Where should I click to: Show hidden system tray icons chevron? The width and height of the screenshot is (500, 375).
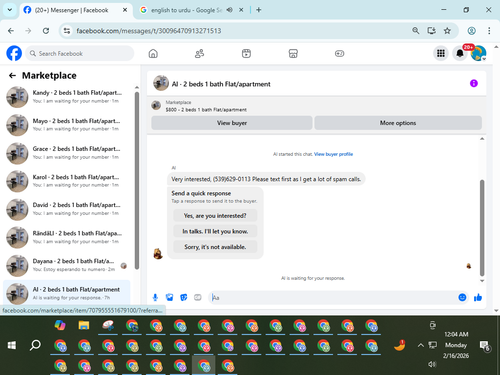[421, 345]
